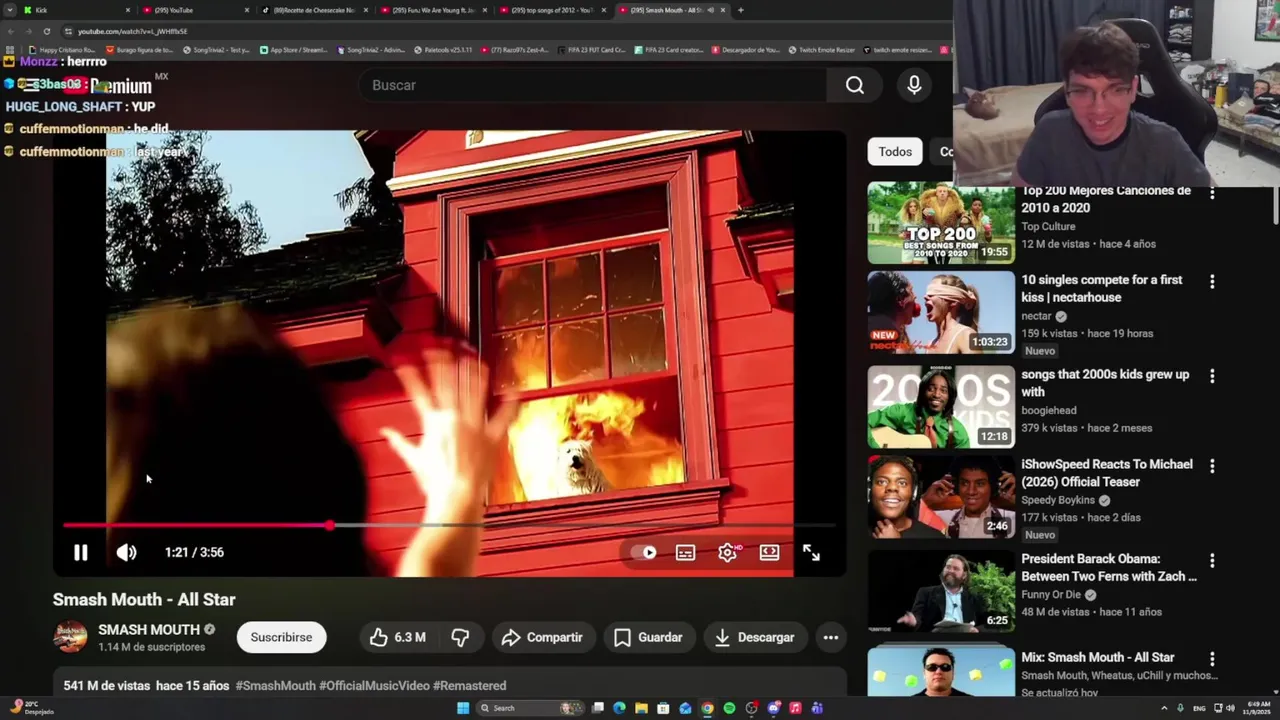Click the taskbar Search box
The height and width of the screenshot is (720, 1280).
coord(529,708)
